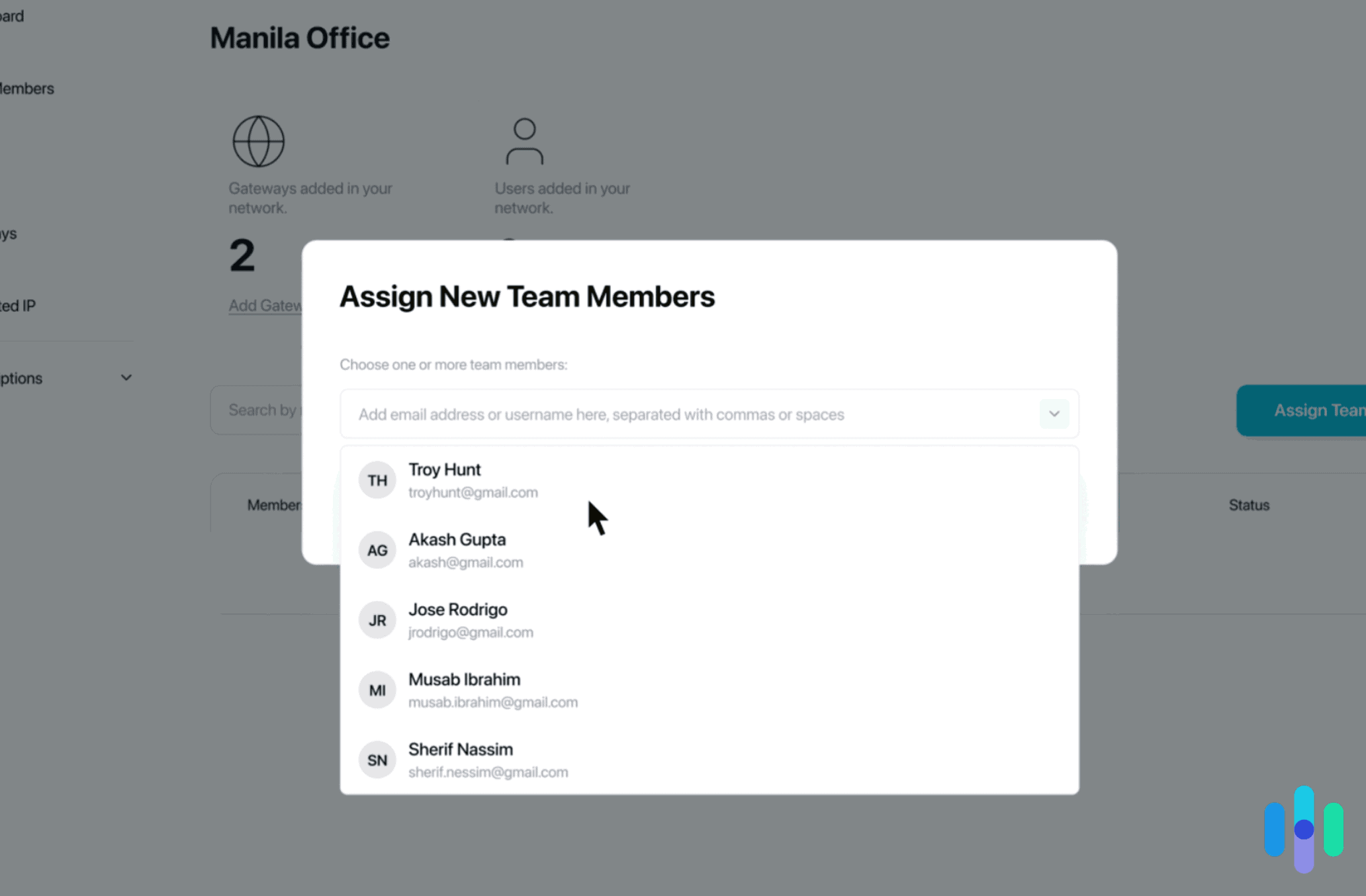Click the Search by field
Viewport: 1366px width, 896px height.
(265, 410)
